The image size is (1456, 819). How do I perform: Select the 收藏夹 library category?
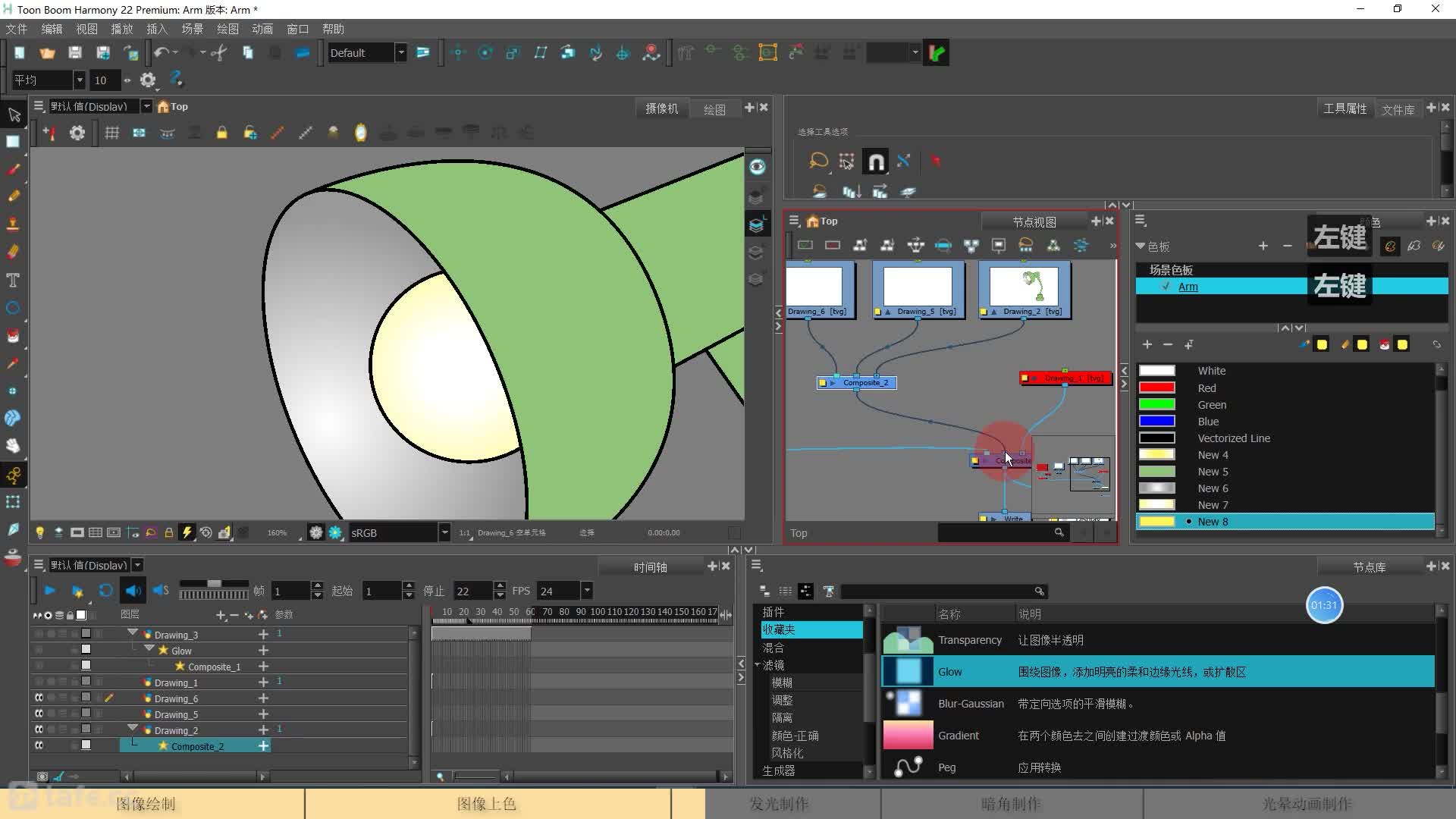811,629
